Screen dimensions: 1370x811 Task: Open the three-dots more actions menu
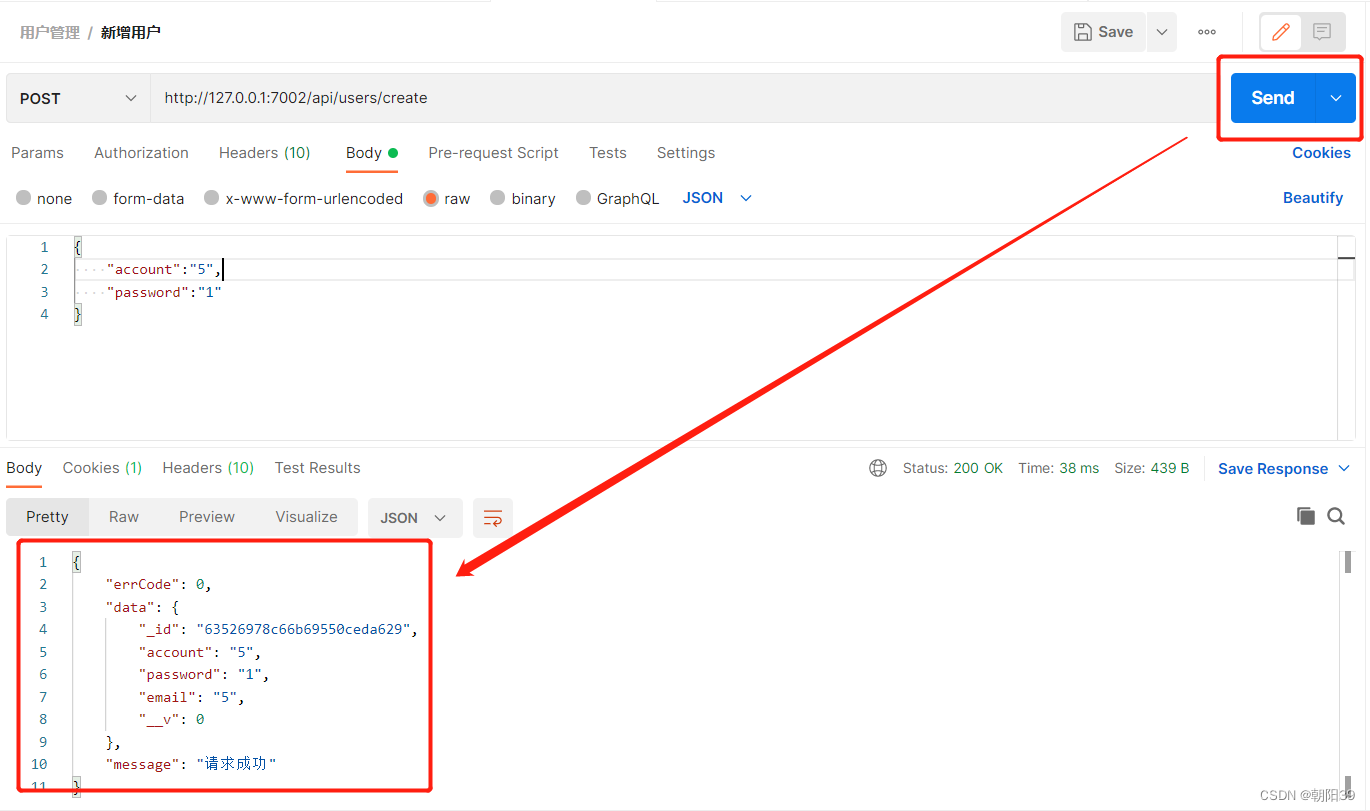[1207, 32]
